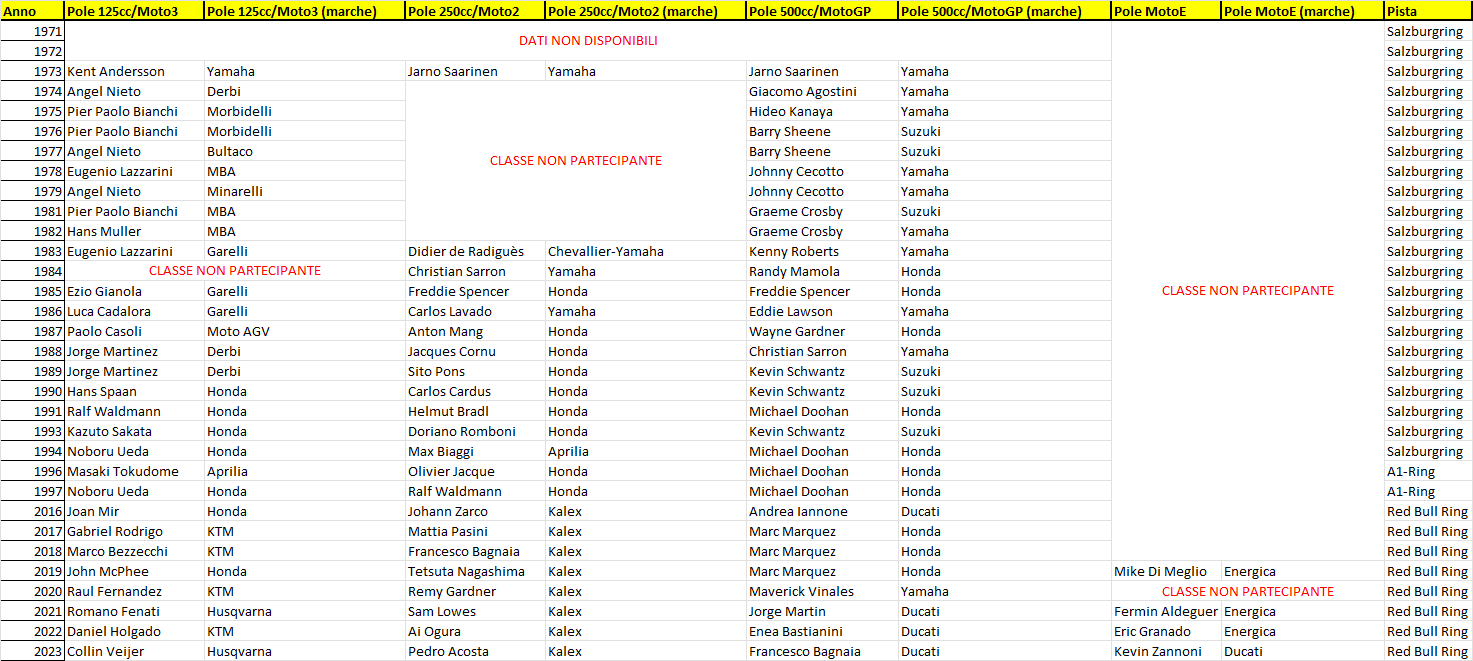Click the Joan Mir cell
1473x661 pixels.
(x=134, y=511)
